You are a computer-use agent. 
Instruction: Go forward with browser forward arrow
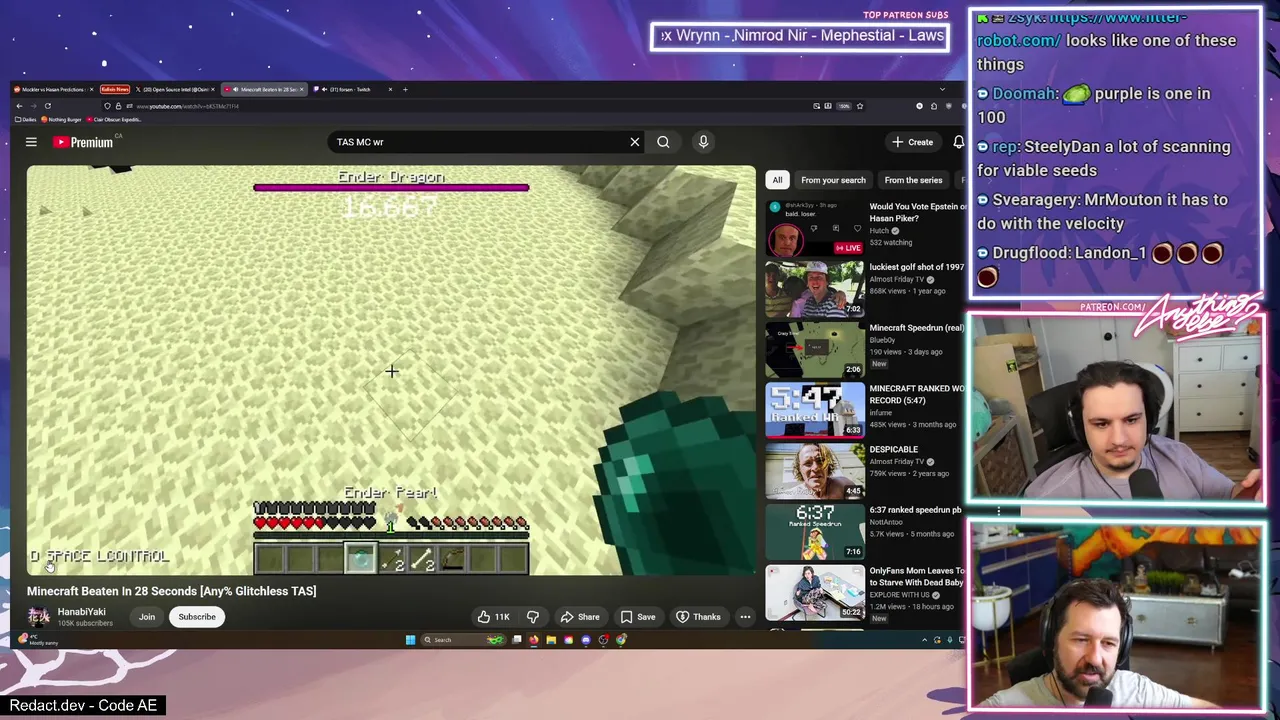(x=33, y=106)
